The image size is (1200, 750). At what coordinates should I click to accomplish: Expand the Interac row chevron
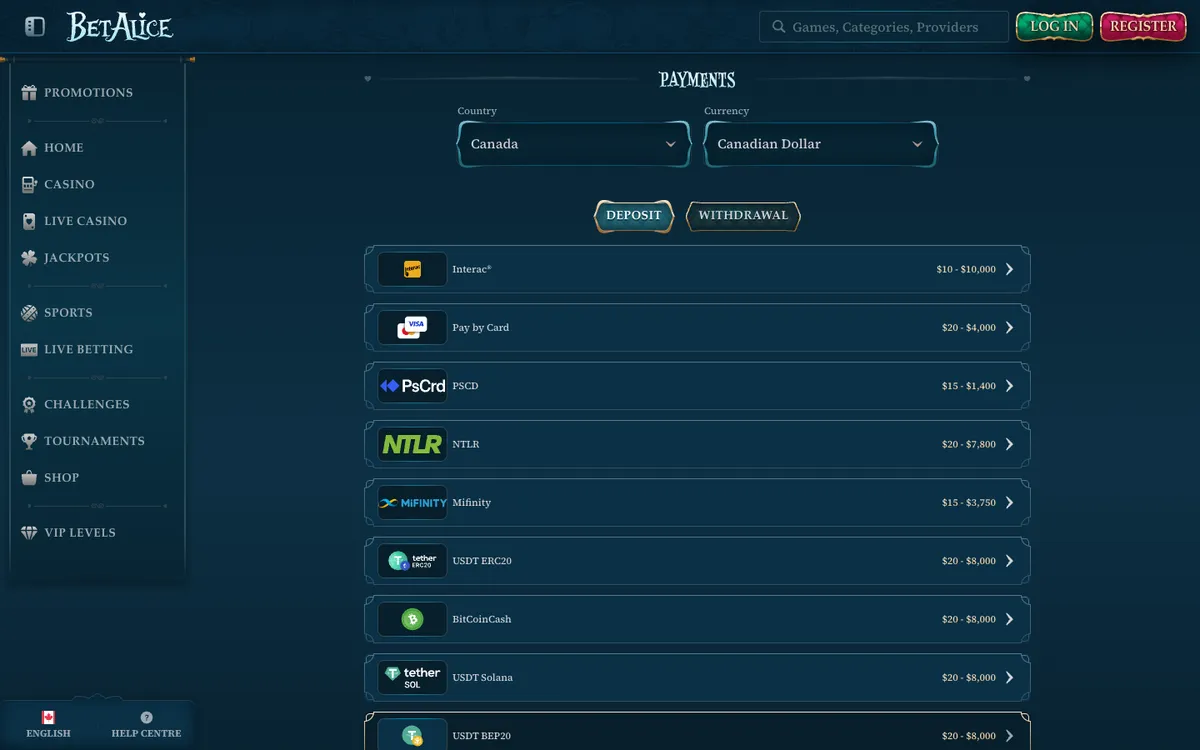pos(1010,269)
